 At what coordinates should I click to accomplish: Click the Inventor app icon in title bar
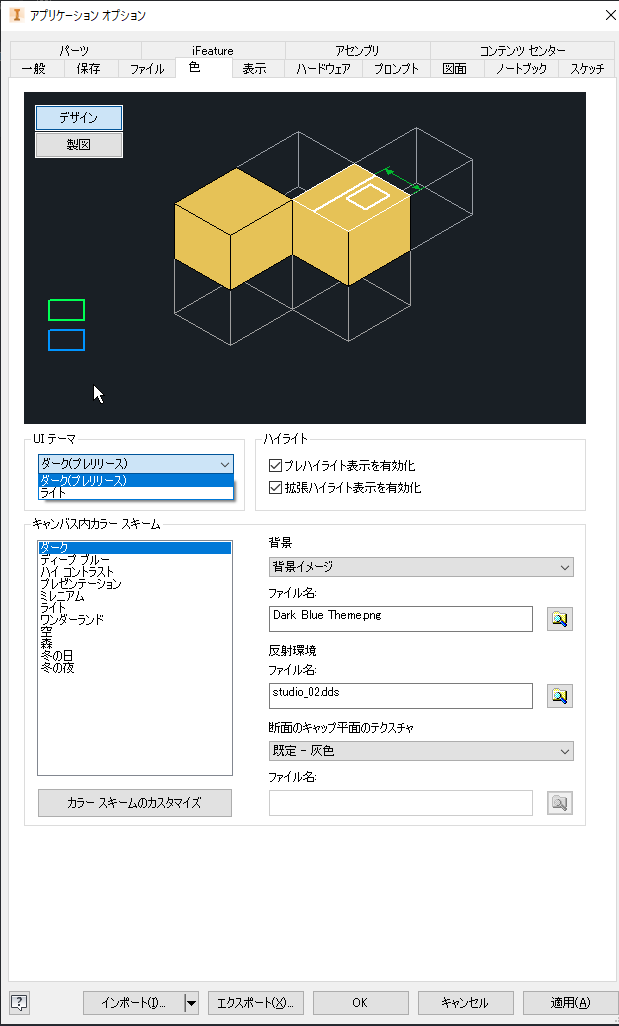(16, 14)
